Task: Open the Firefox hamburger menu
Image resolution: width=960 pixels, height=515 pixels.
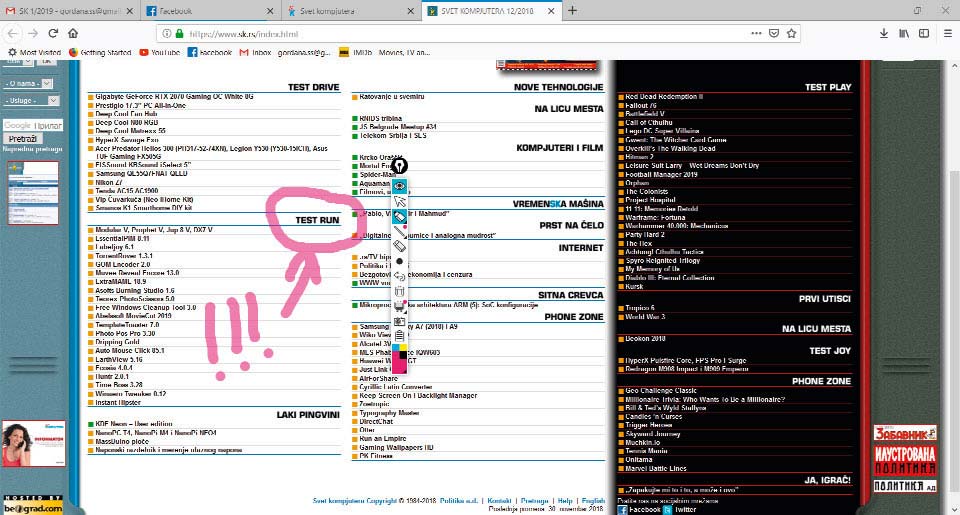Action: (x=947, y=33)
